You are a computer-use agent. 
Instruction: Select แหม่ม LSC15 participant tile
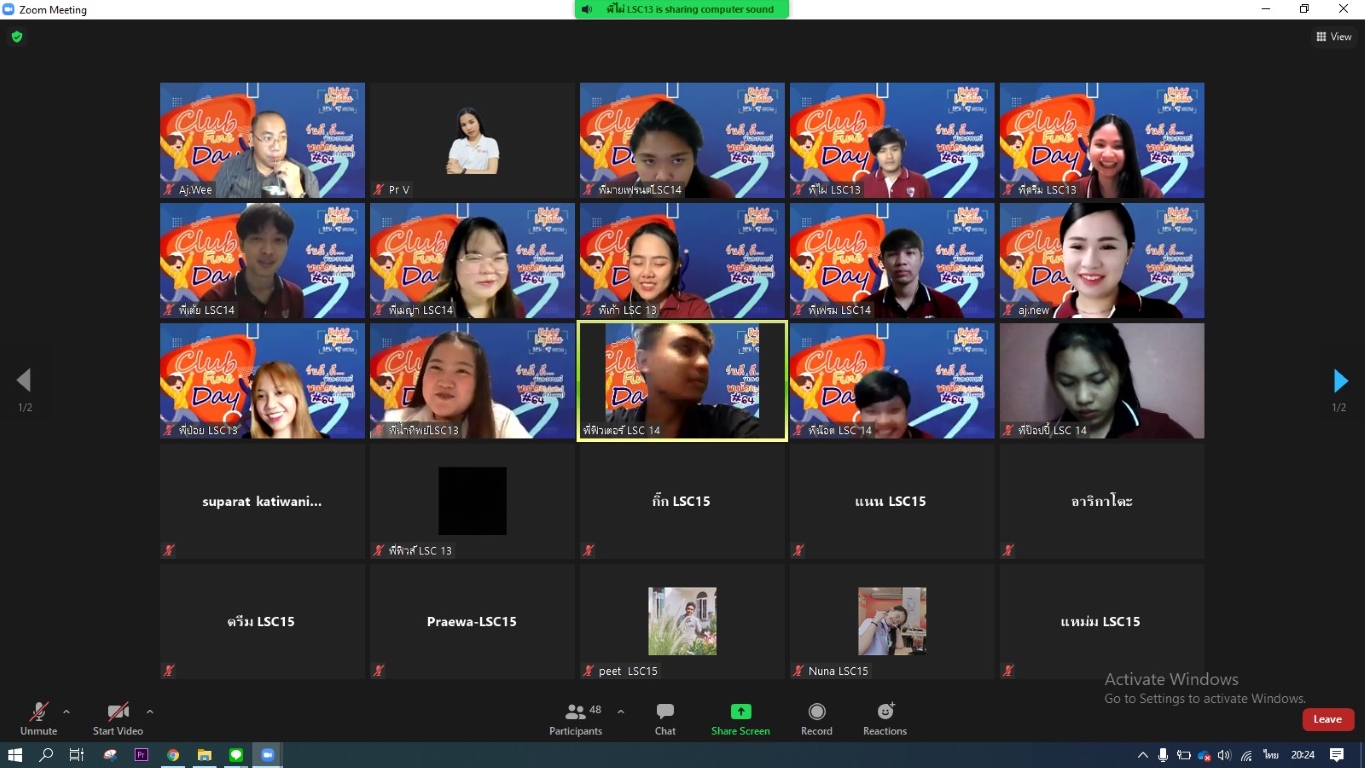click(x=1102, y=621)
